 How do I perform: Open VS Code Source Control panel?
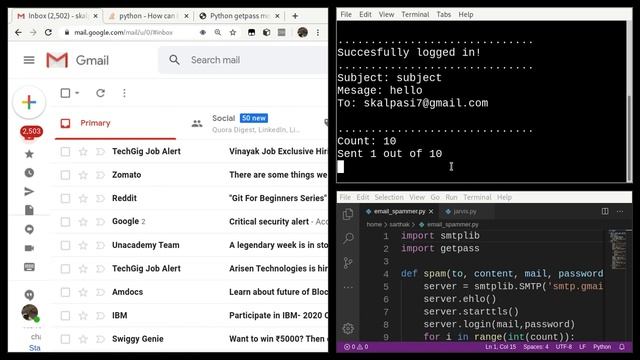pos(348,262)
